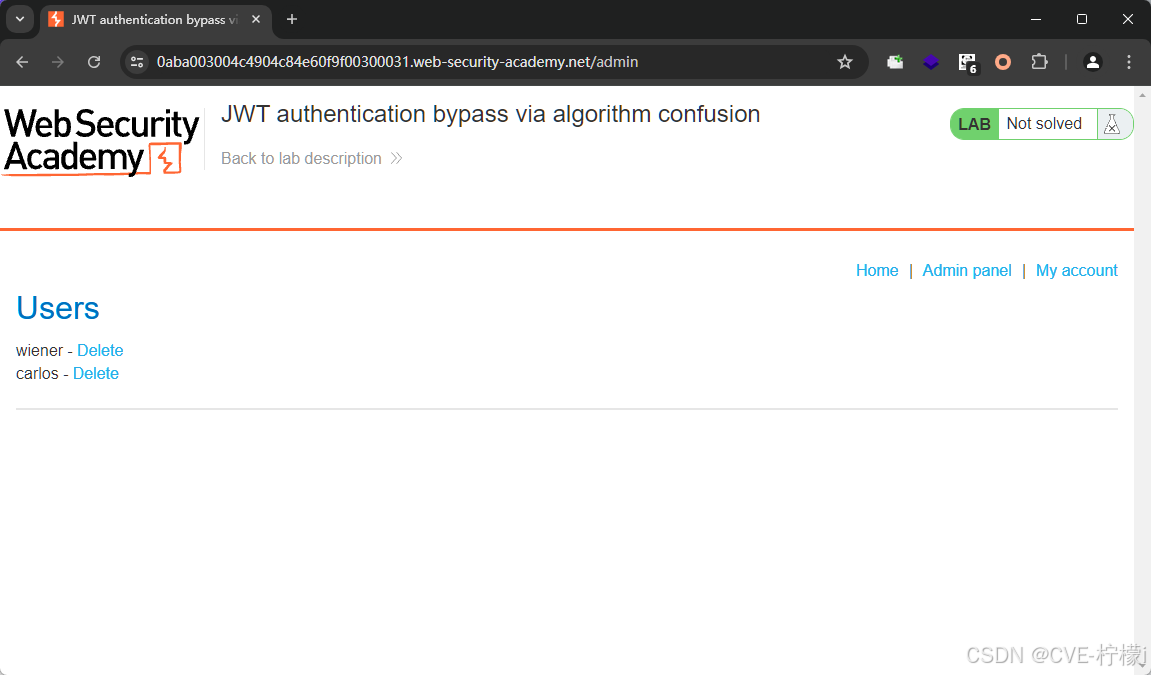Maximize the browser window
1151x675 pixels.
(x=1081, y=19)
